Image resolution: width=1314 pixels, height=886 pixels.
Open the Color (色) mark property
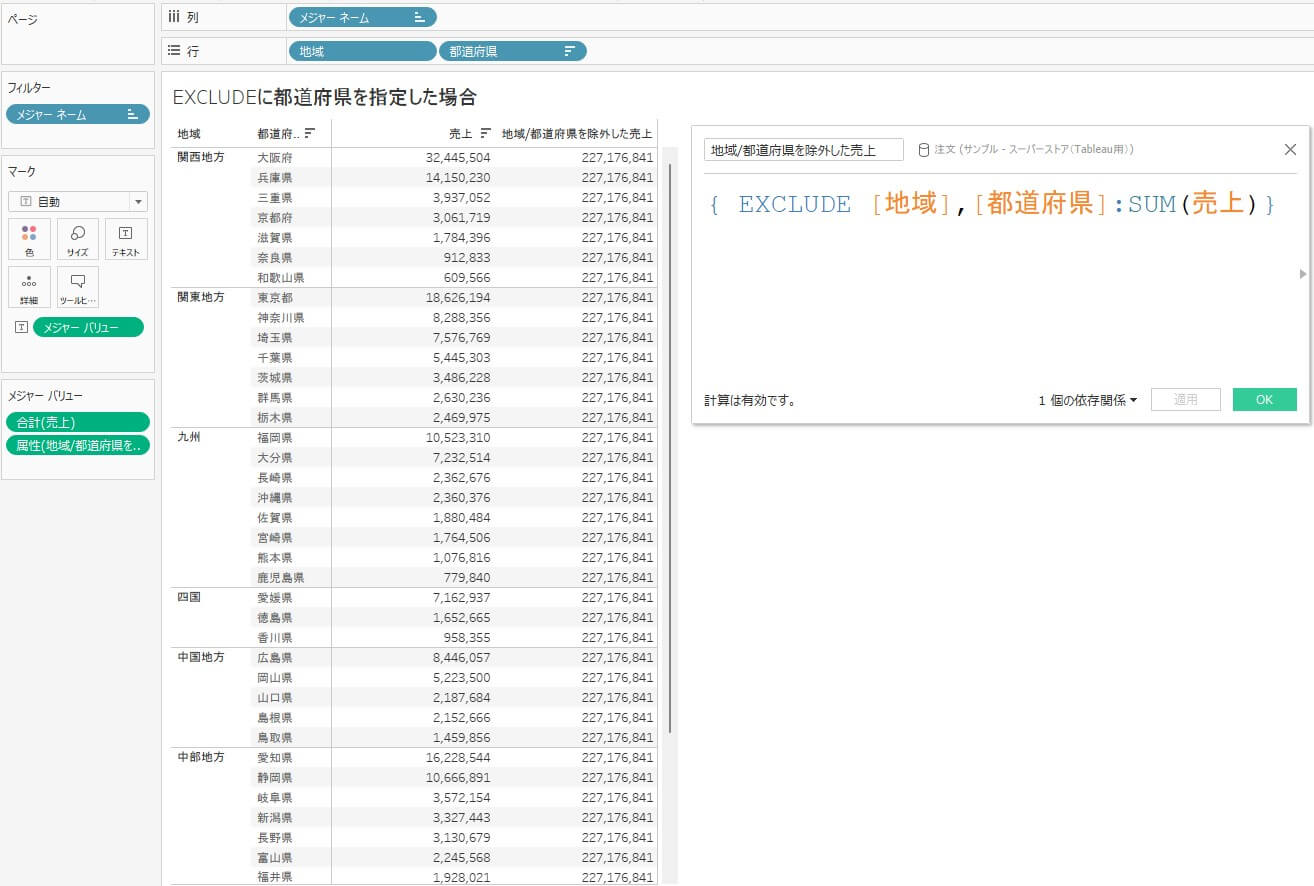click(29, 238)
